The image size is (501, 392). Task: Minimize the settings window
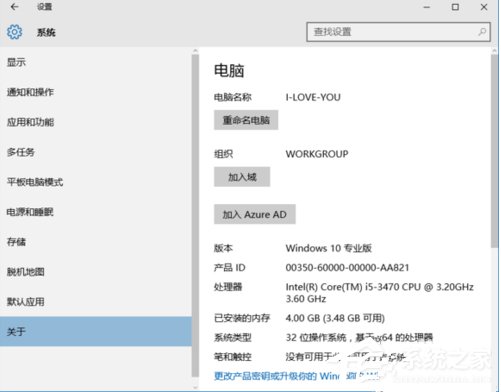coord(427,7)
